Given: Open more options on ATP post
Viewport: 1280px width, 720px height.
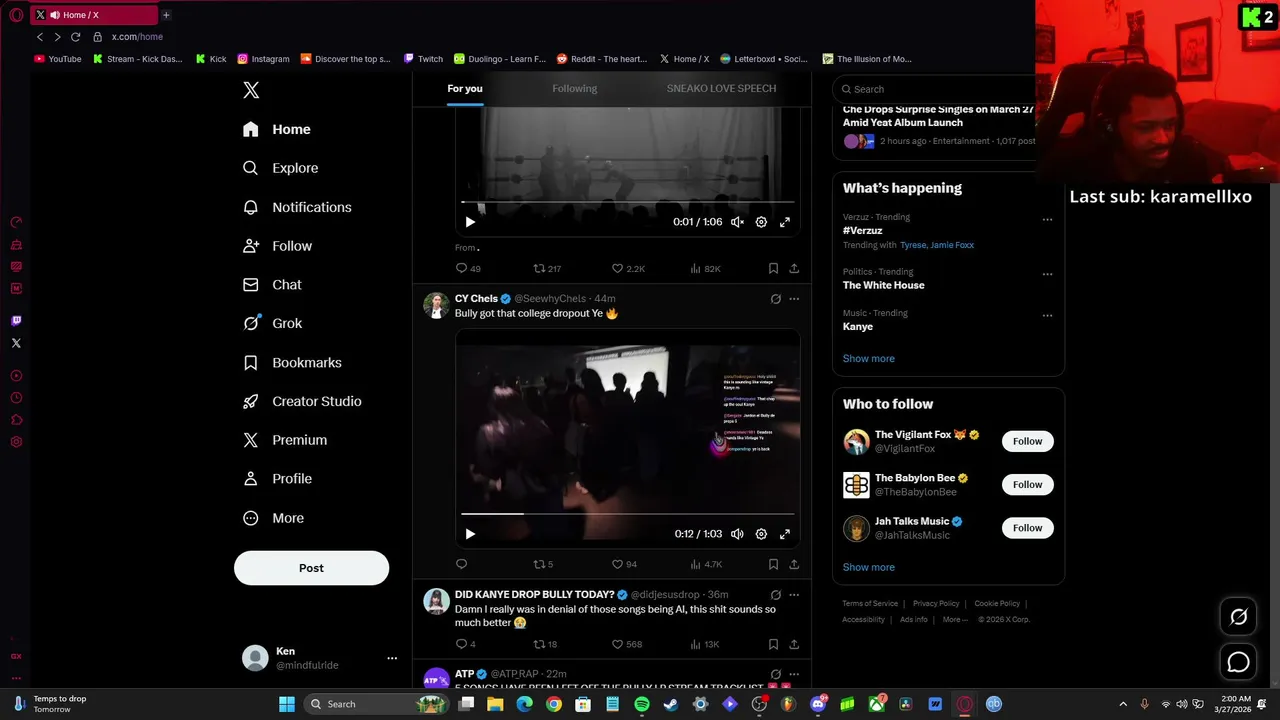Looking at the screenshot, I should pos(794,675).
